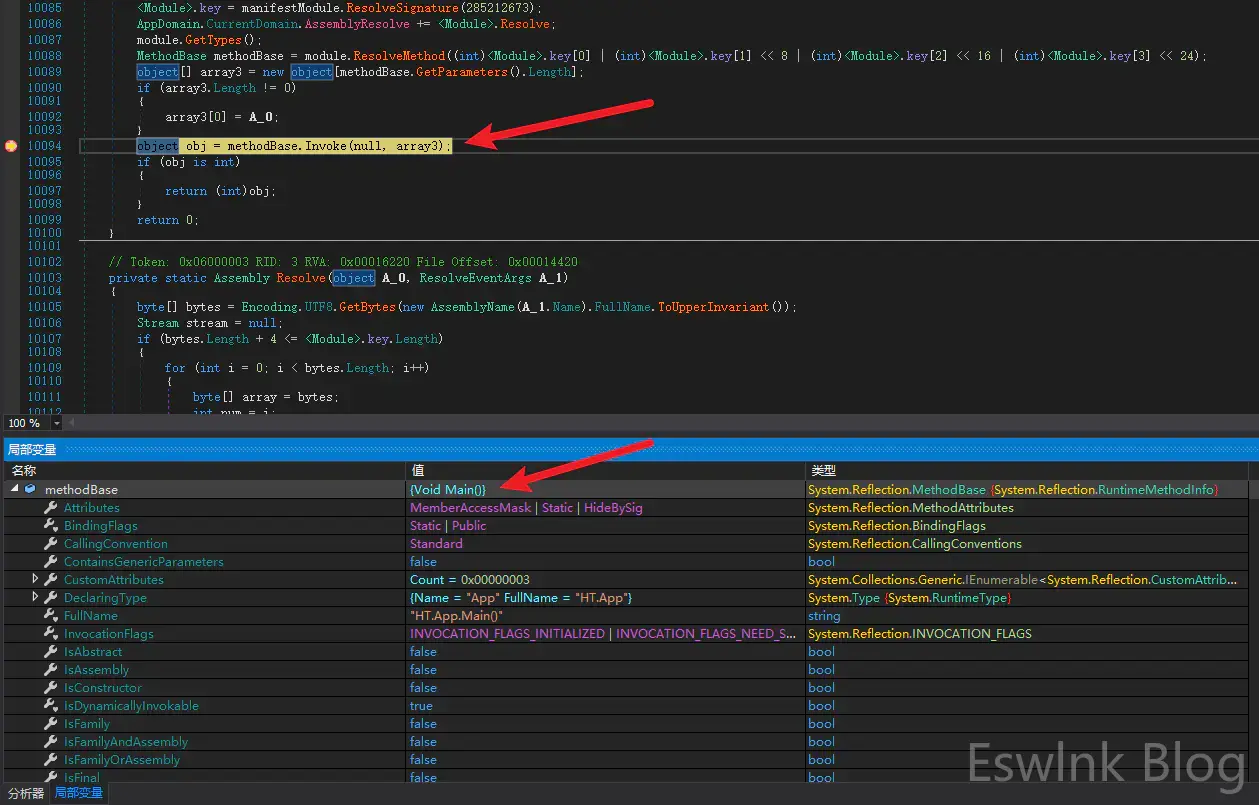Screen dimensions: 1259x805
Task: Click the 名称 column header
Action: coord(24,470)
